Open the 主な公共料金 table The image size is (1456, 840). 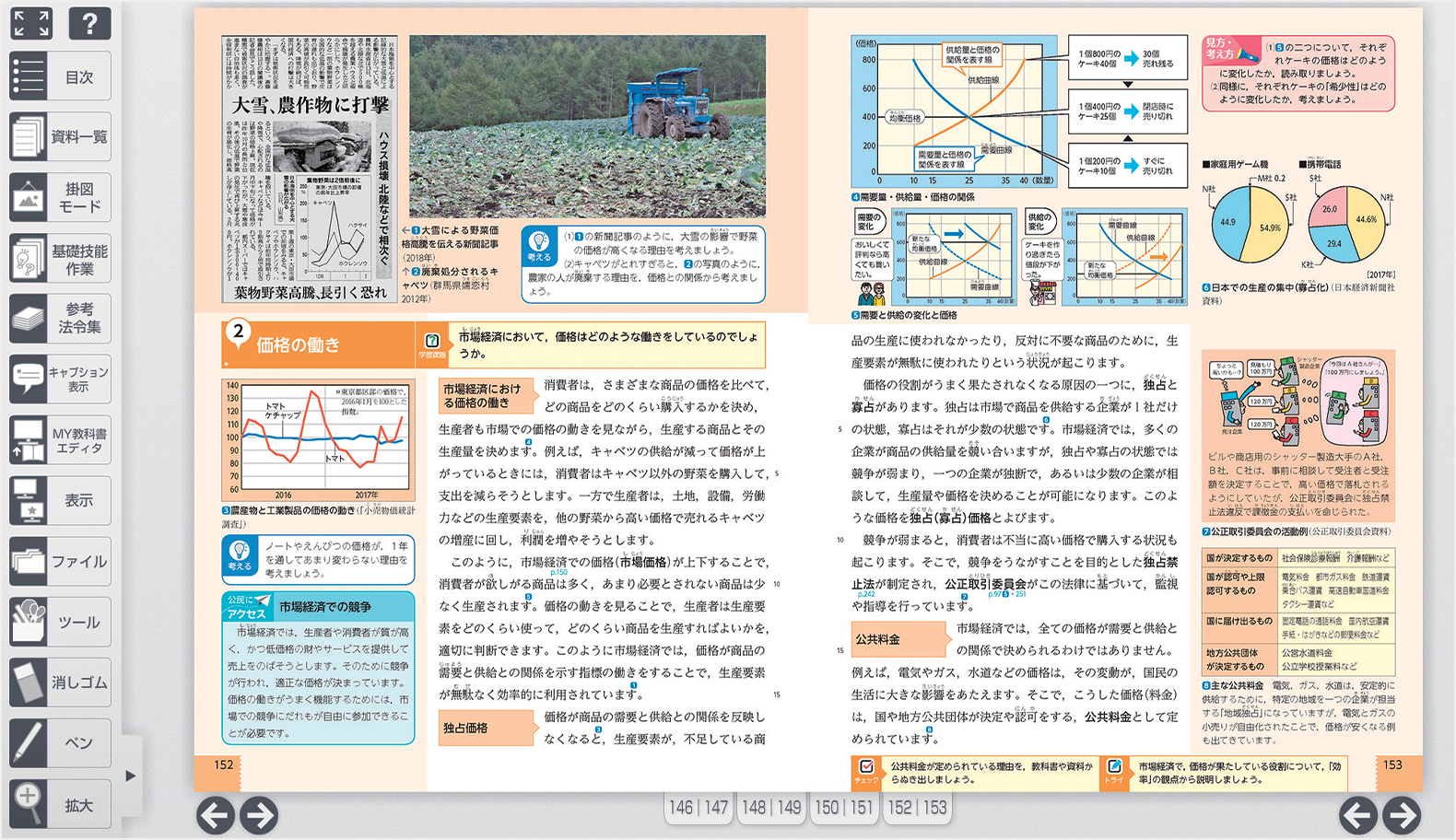point(1297,612)
